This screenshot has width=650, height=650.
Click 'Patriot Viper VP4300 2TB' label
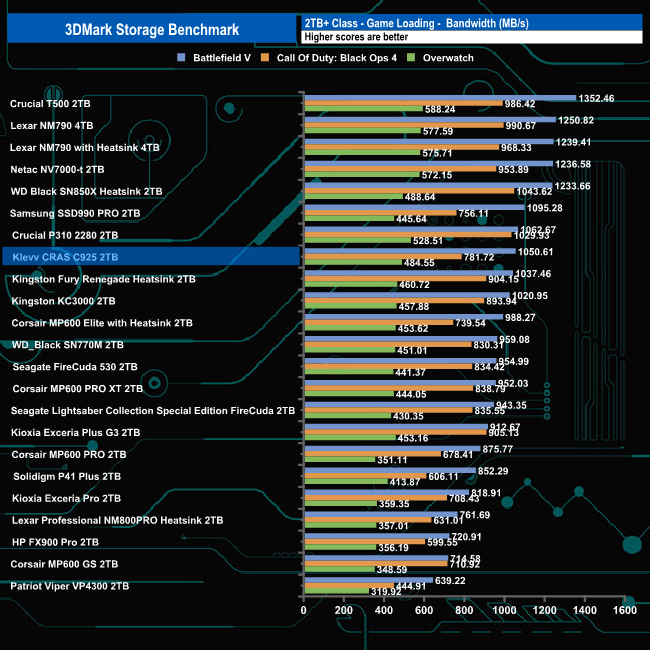(x=70, y=586)
